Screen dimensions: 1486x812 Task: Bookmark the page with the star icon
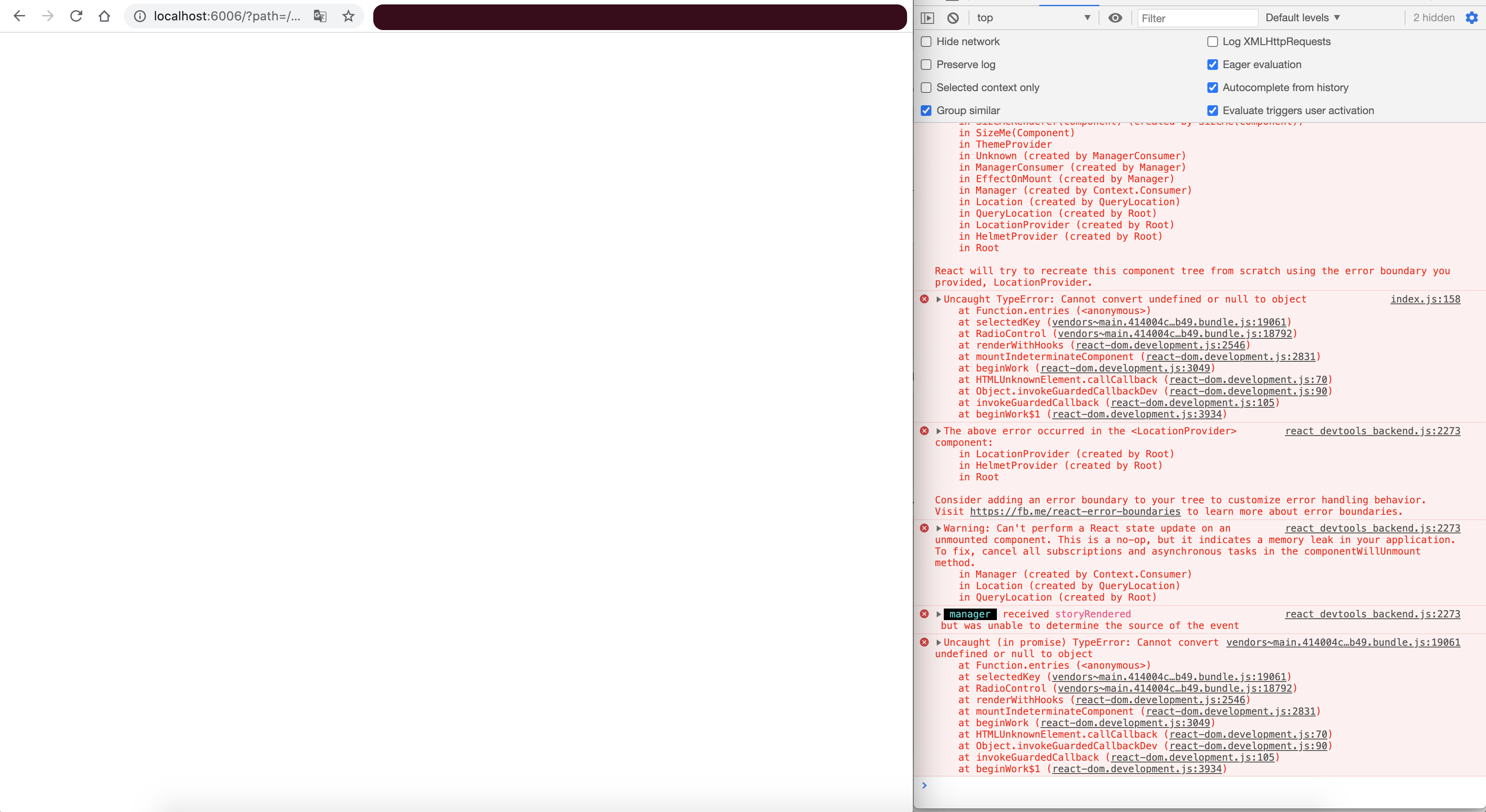pyautogui.click(x=349, y=17)
